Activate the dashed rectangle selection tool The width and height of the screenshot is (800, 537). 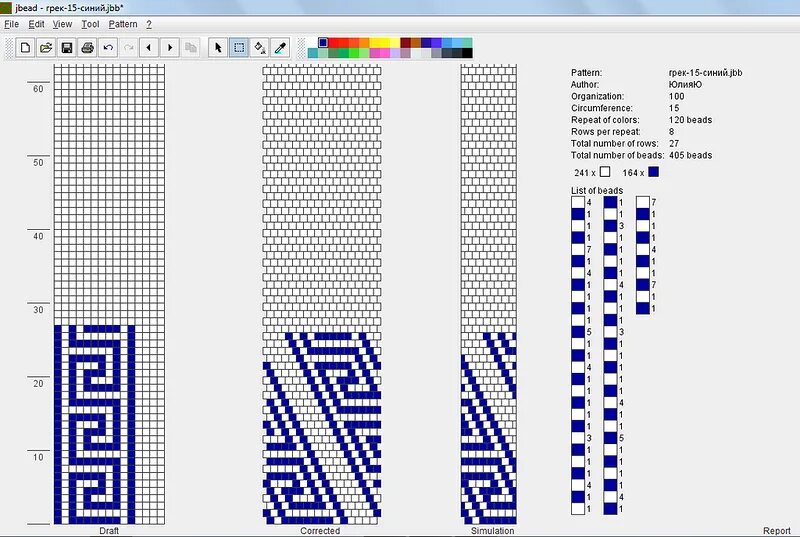pyautogui.click(x=239, y=48)
